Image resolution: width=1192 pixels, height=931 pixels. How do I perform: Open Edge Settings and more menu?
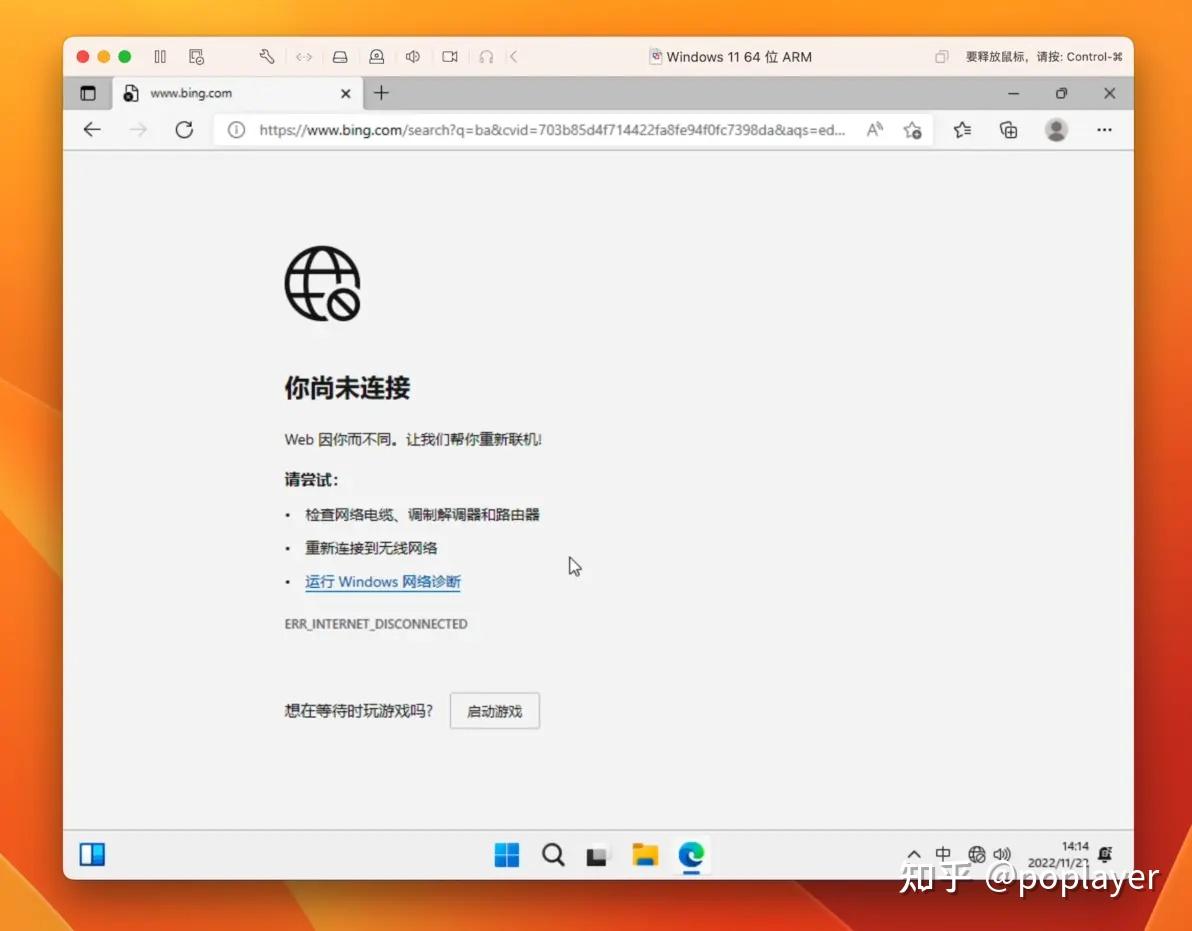[1105, 130]
